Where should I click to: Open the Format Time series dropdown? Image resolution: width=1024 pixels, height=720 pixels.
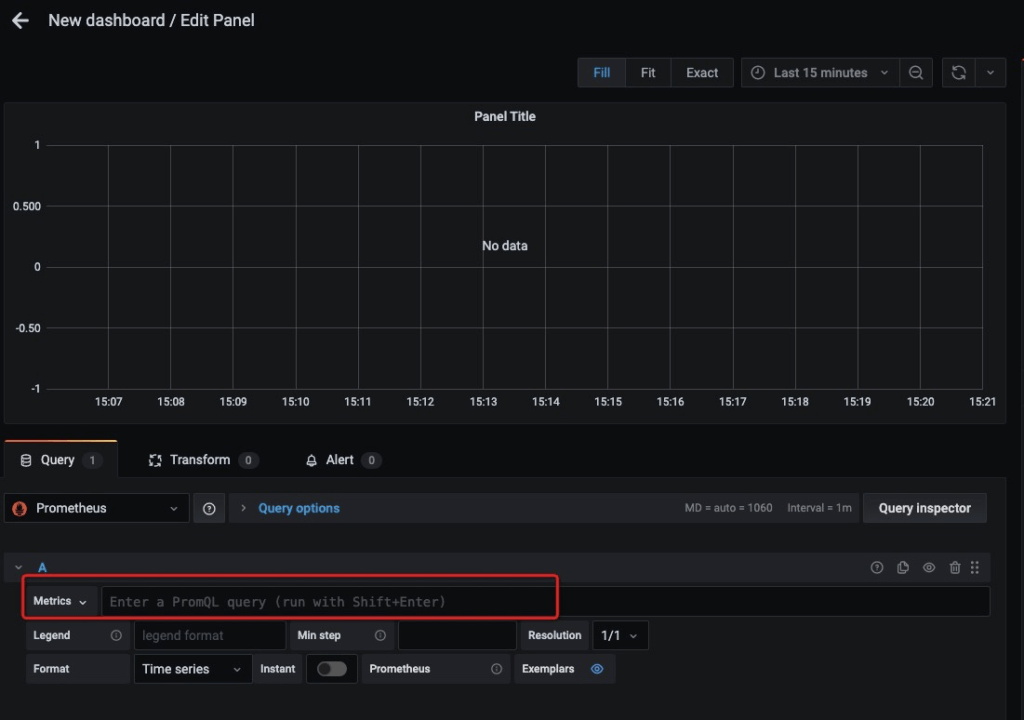pyautogui.click(x=193, y=669)
